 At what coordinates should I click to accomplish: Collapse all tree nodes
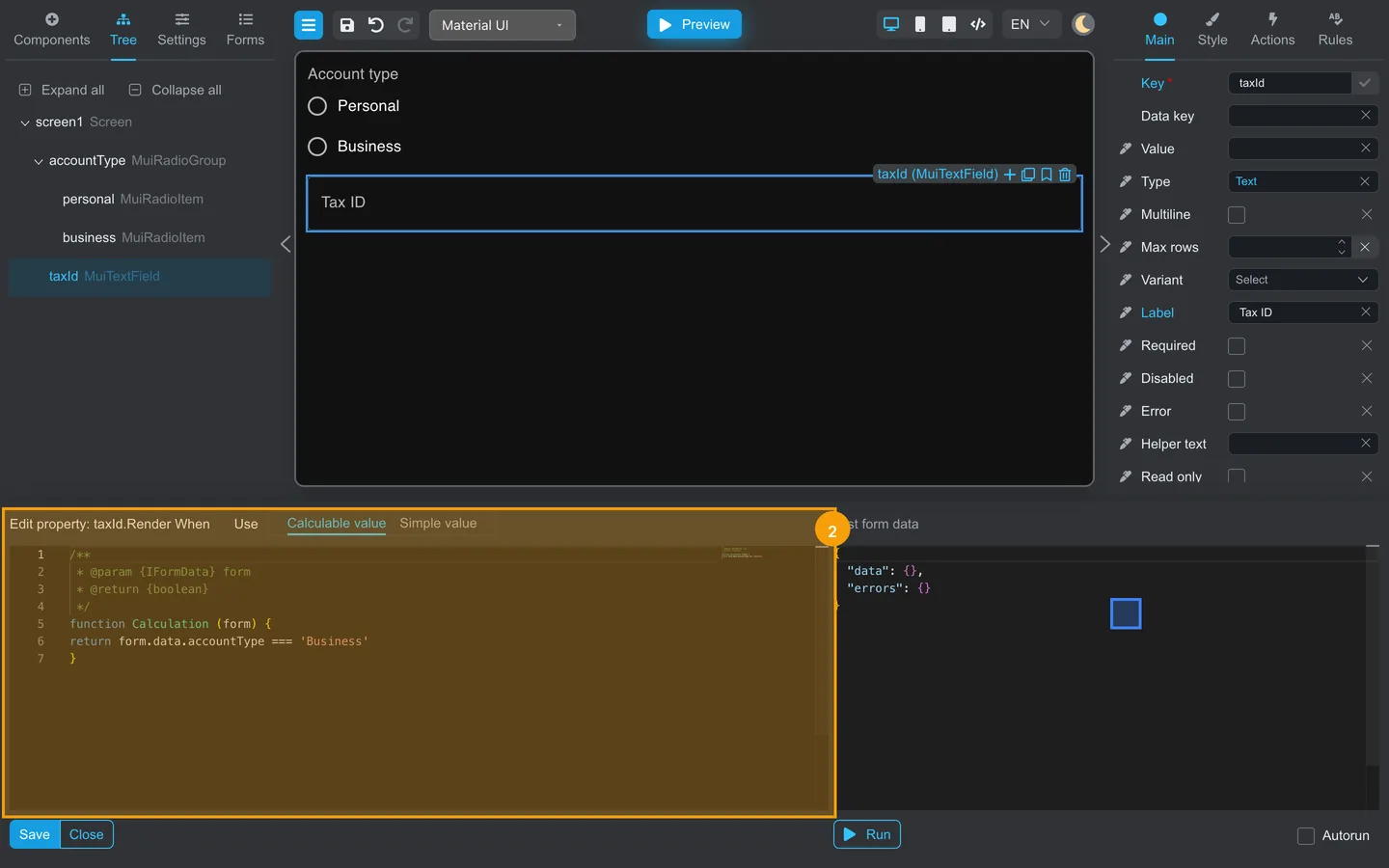(176, 90)
